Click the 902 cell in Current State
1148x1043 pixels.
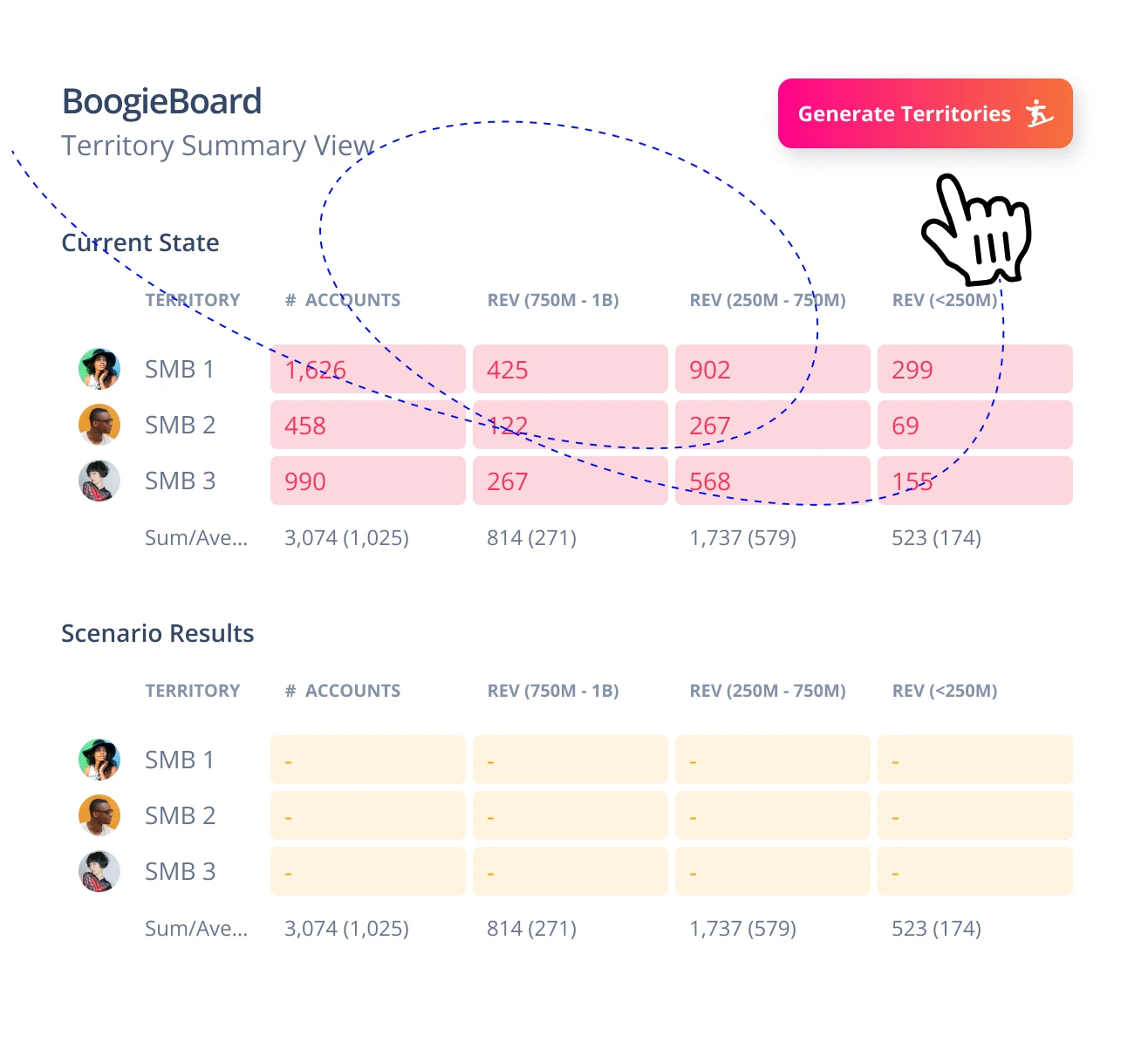pyautogui.click(x=772, y=369)
